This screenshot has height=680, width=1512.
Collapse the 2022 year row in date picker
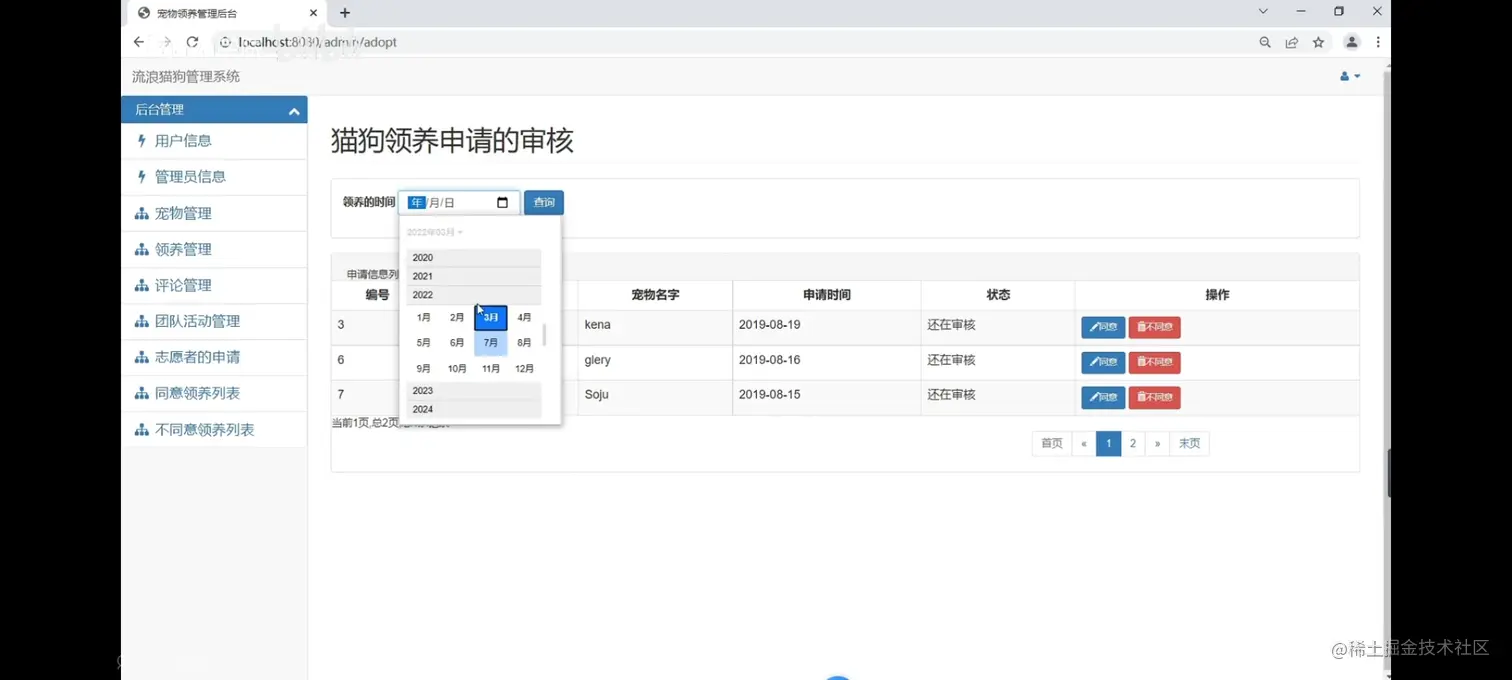pyautogui.click(x=474, y=295)
